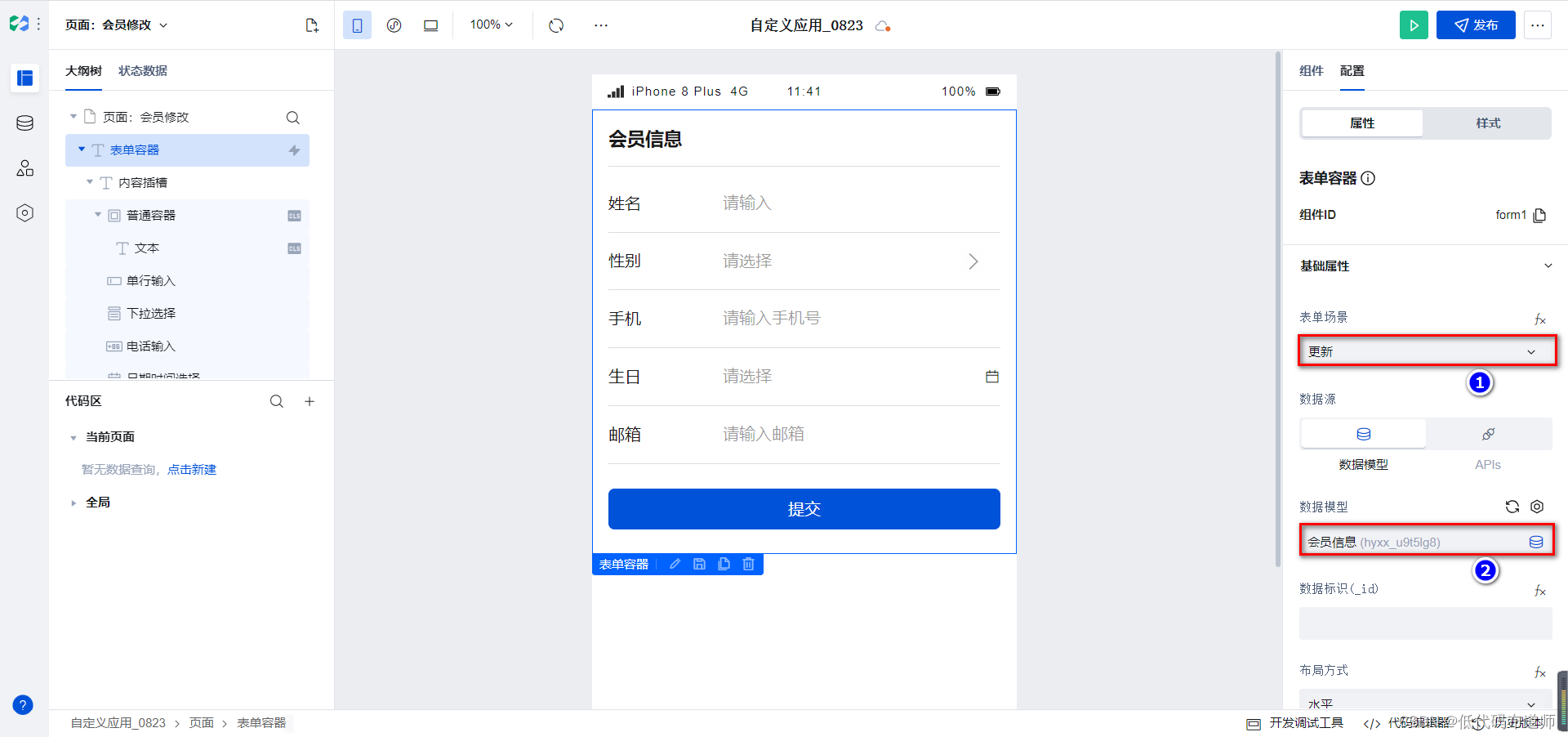This screenshot has height=737, width=1568.
Task: Switch to mini-program preview mode
Action: 394,25
